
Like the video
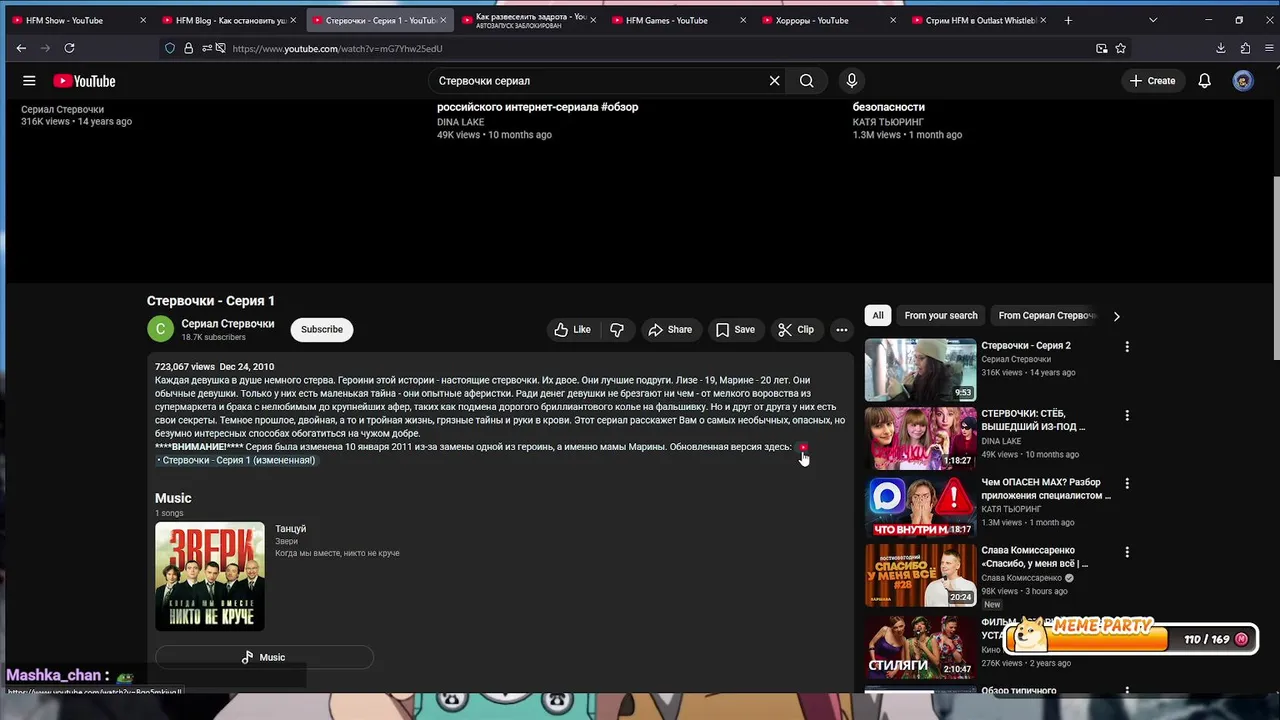573,329
